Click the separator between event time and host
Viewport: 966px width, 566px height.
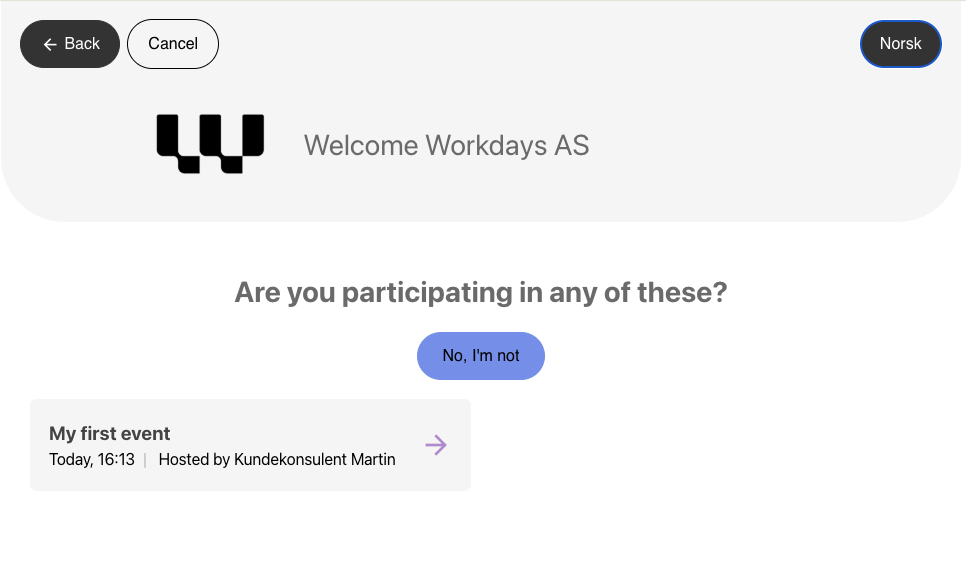[x=145, y=460]
